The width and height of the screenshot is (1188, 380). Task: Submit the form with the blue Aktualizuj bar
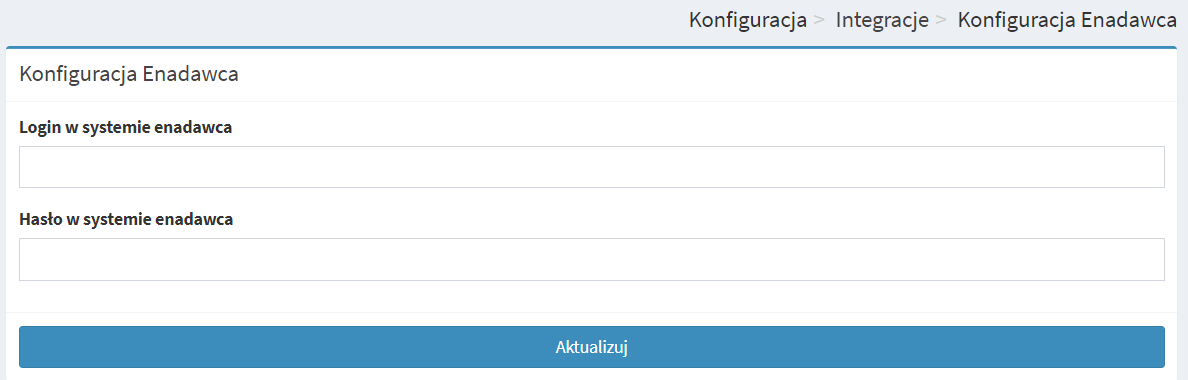tap(592, 347)
